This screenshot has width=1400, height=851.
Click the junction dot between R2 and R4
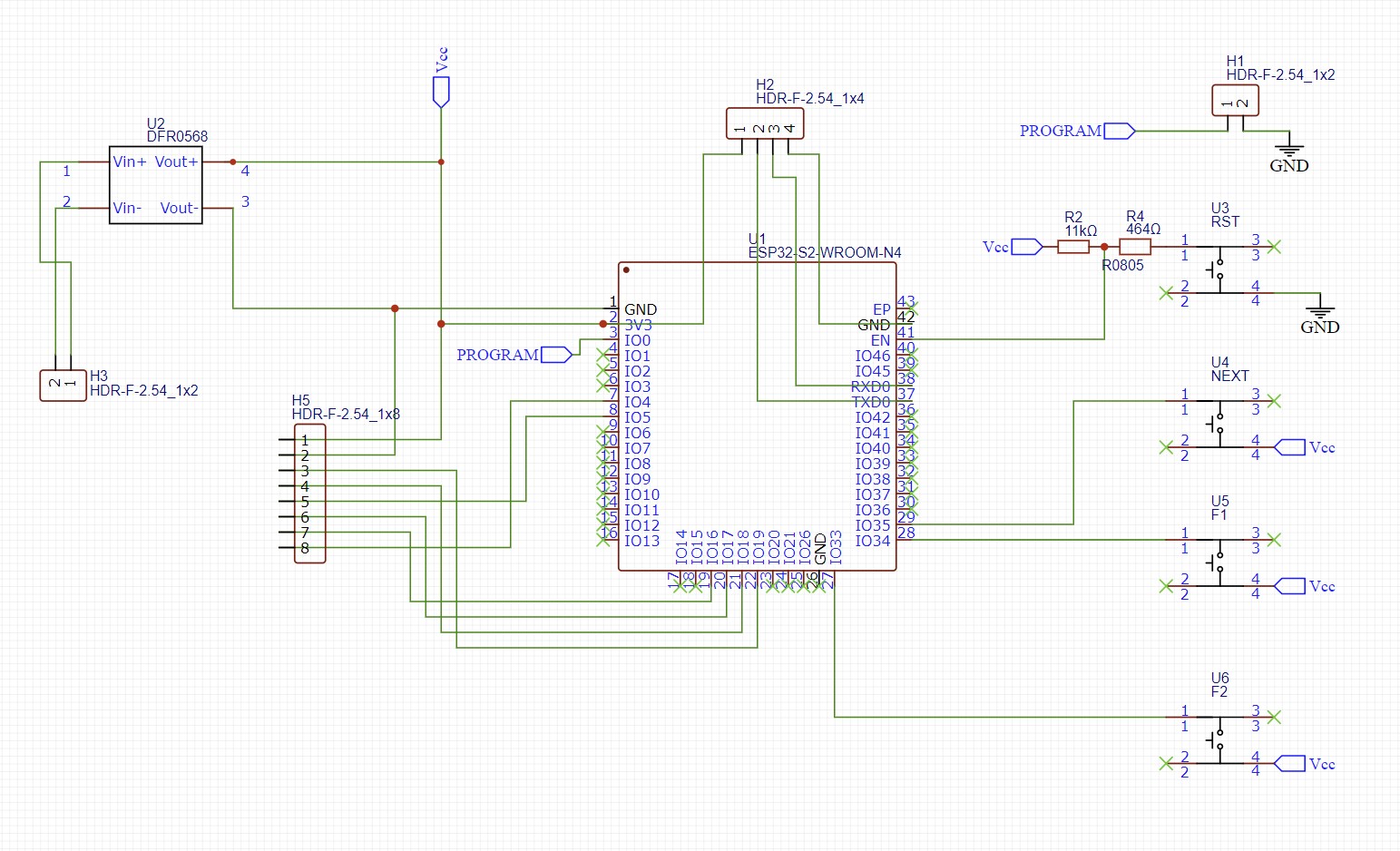(1104, 247)
